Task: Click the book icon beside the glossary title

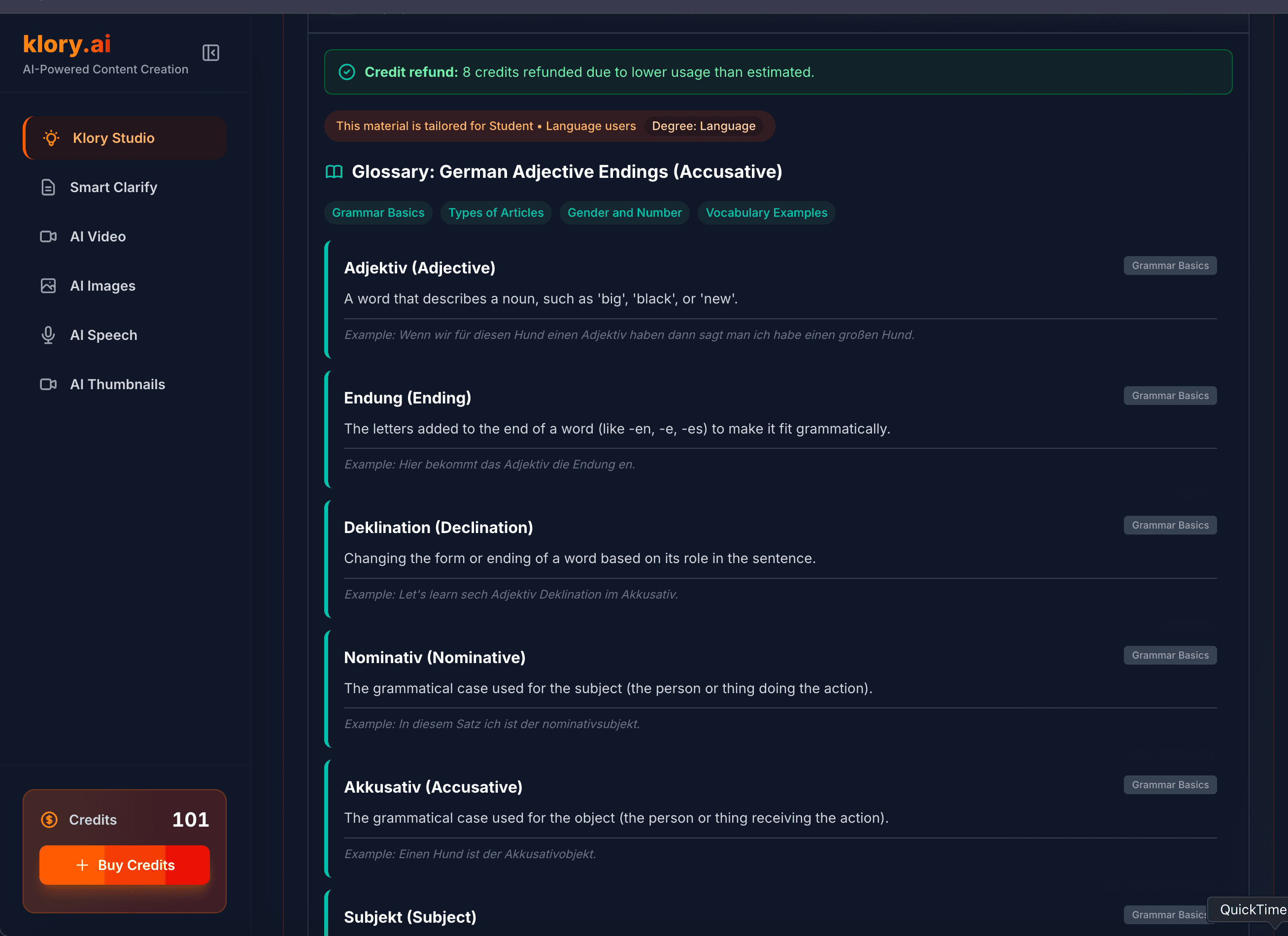Action: pyautogui.click(x=334, y=171)
